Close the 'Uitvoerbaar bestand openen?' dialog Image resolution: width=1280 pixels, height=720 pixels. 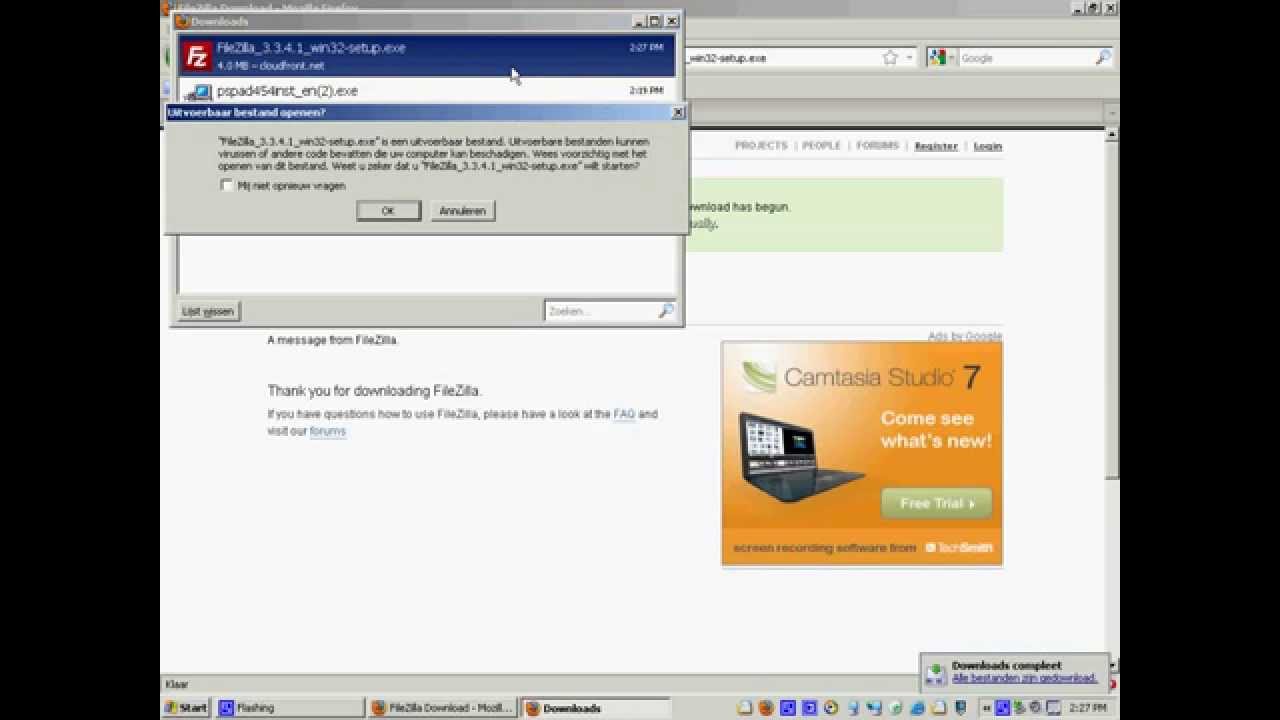point(677,112)
